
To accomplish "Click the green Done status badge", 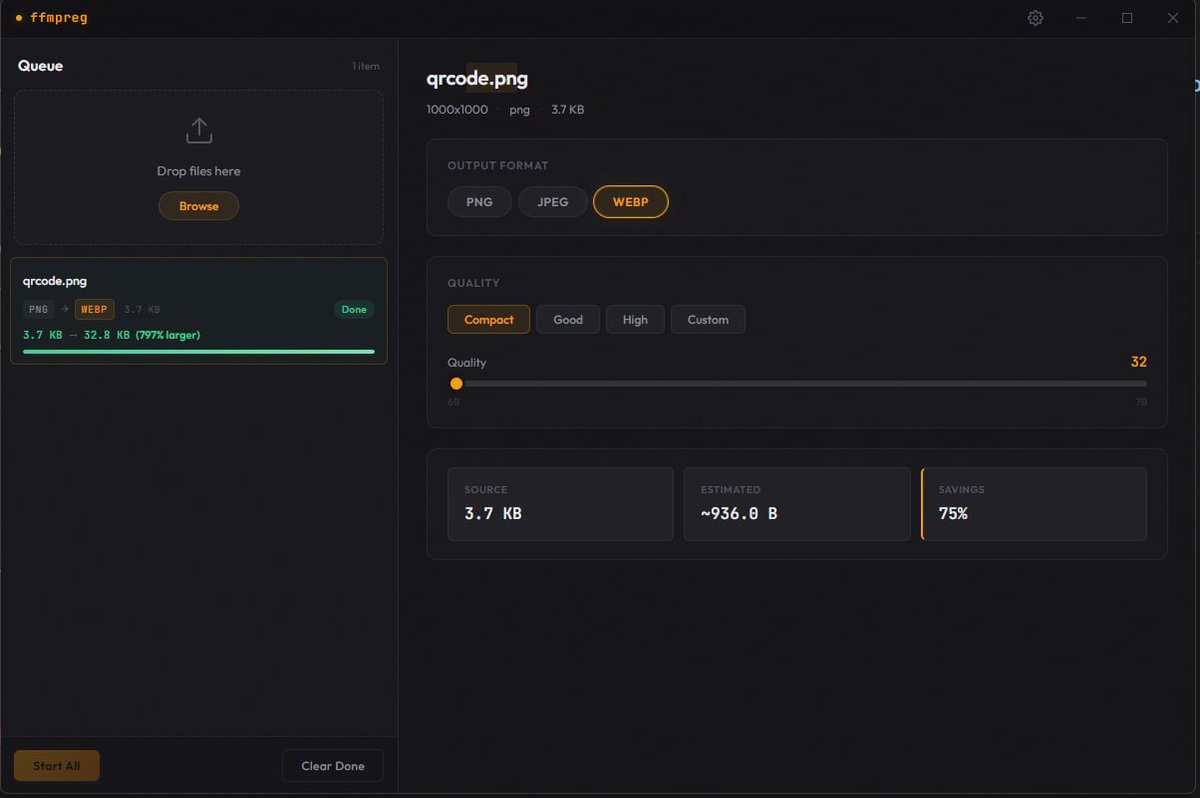I will (354, 310).
